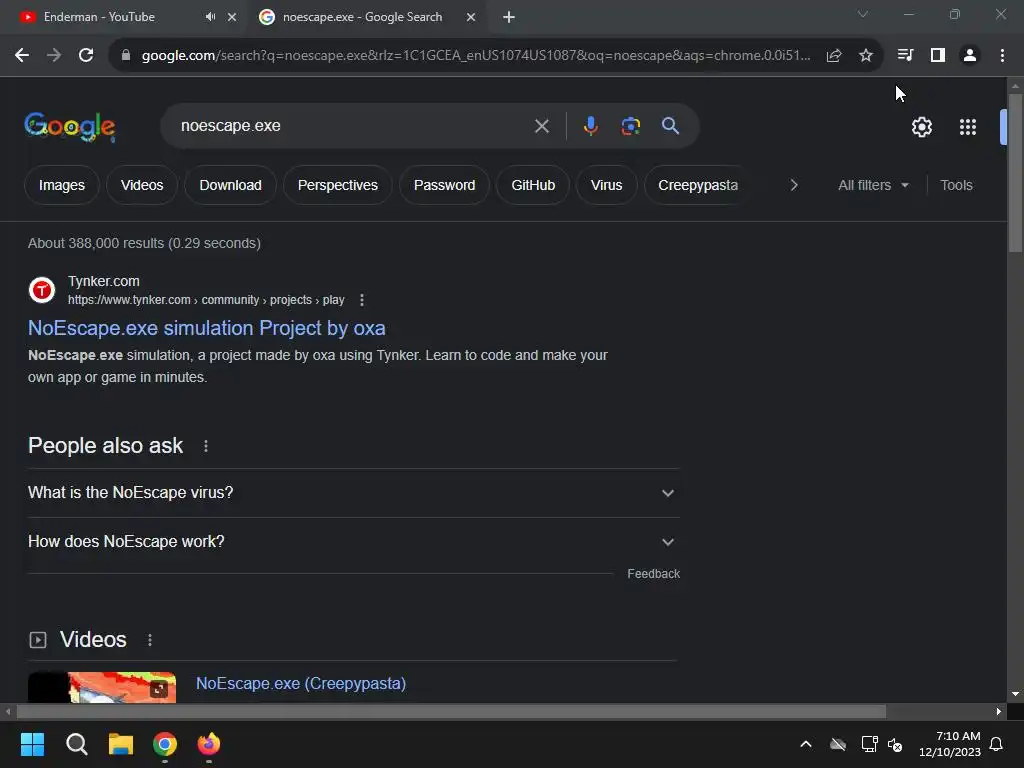
Task: Filter results by Videos
Action: click(x=142, y=185)
